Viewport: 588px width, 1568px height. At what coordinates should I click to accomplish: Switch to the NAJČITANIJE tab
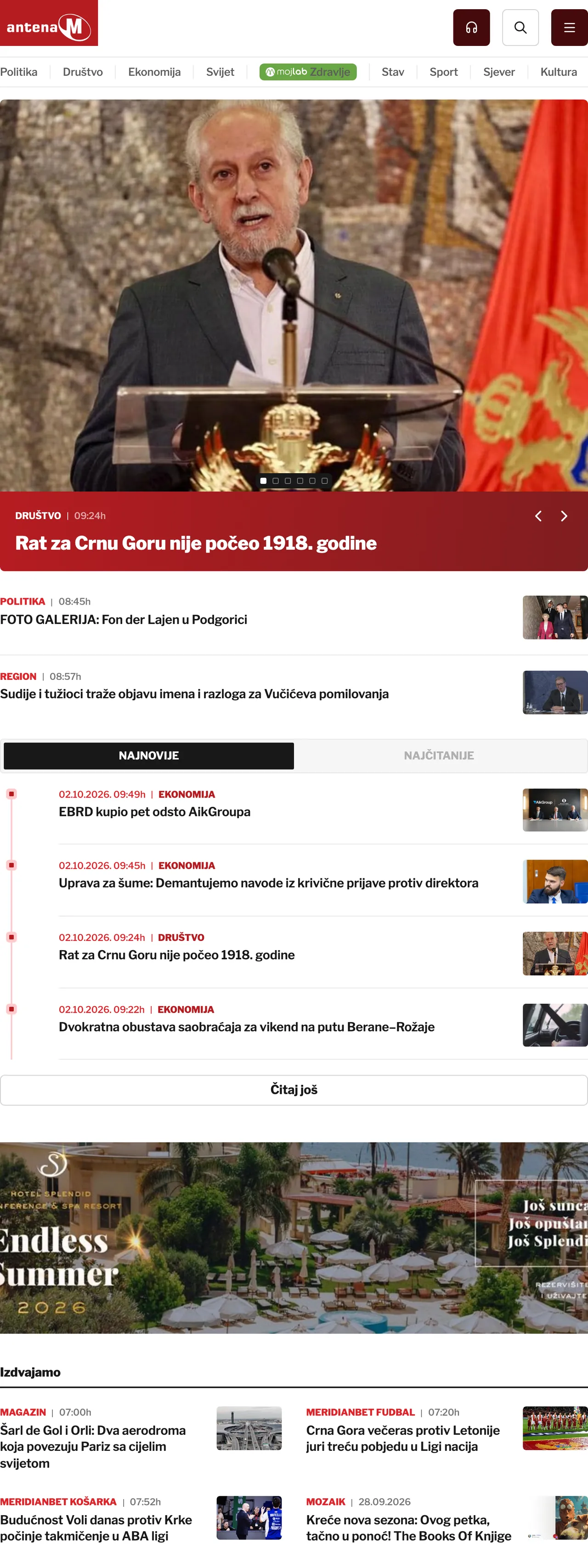(439, 755)
